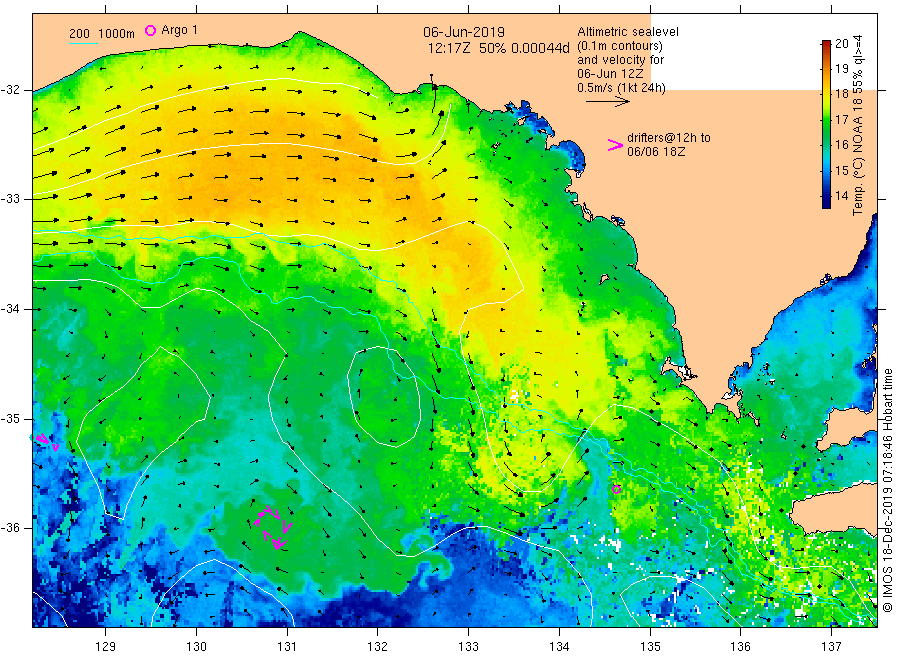Click the IMOS copyright timestamp text
The width and height of the screenshot is (900, 660).
pyautogui.click(x=887, y=491)
